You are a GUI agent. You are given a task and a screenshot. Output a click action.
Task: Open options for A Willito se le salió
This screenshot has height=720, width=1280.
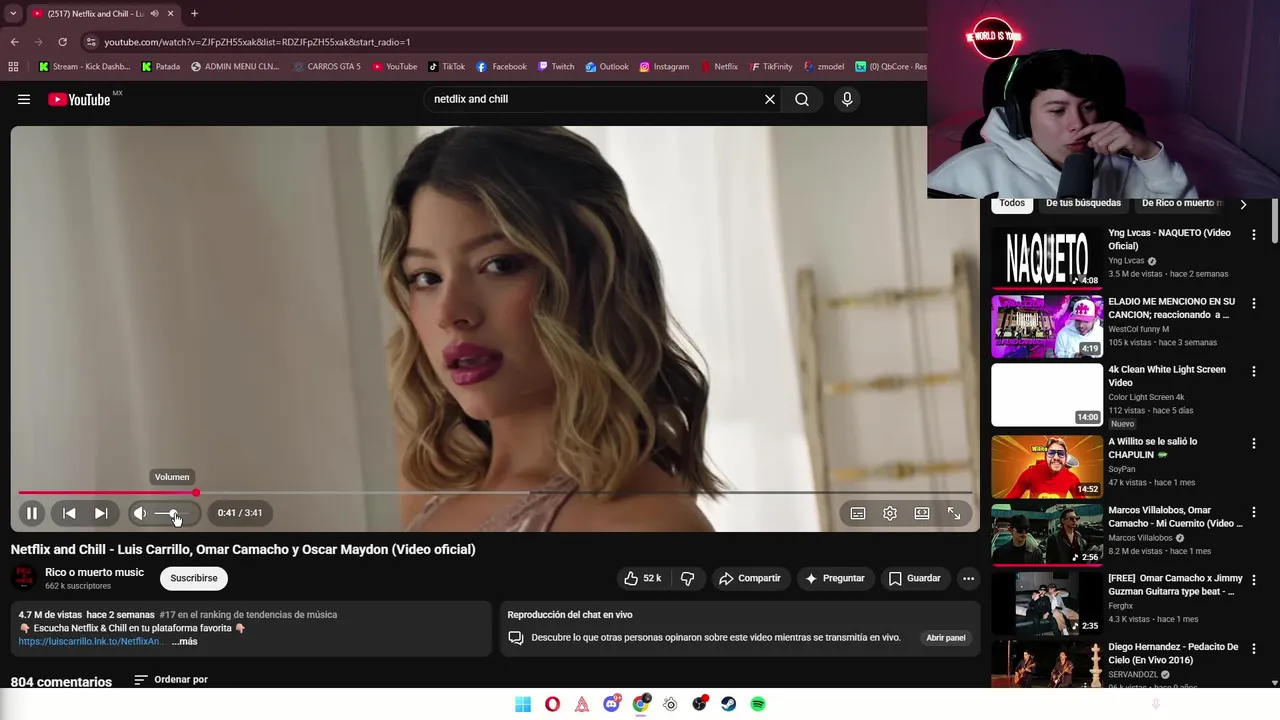1254,442
